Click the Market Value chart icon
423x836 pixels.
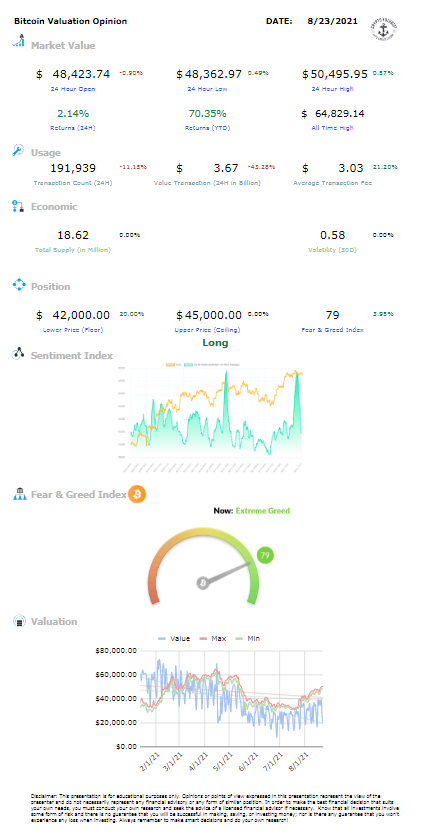19,41
